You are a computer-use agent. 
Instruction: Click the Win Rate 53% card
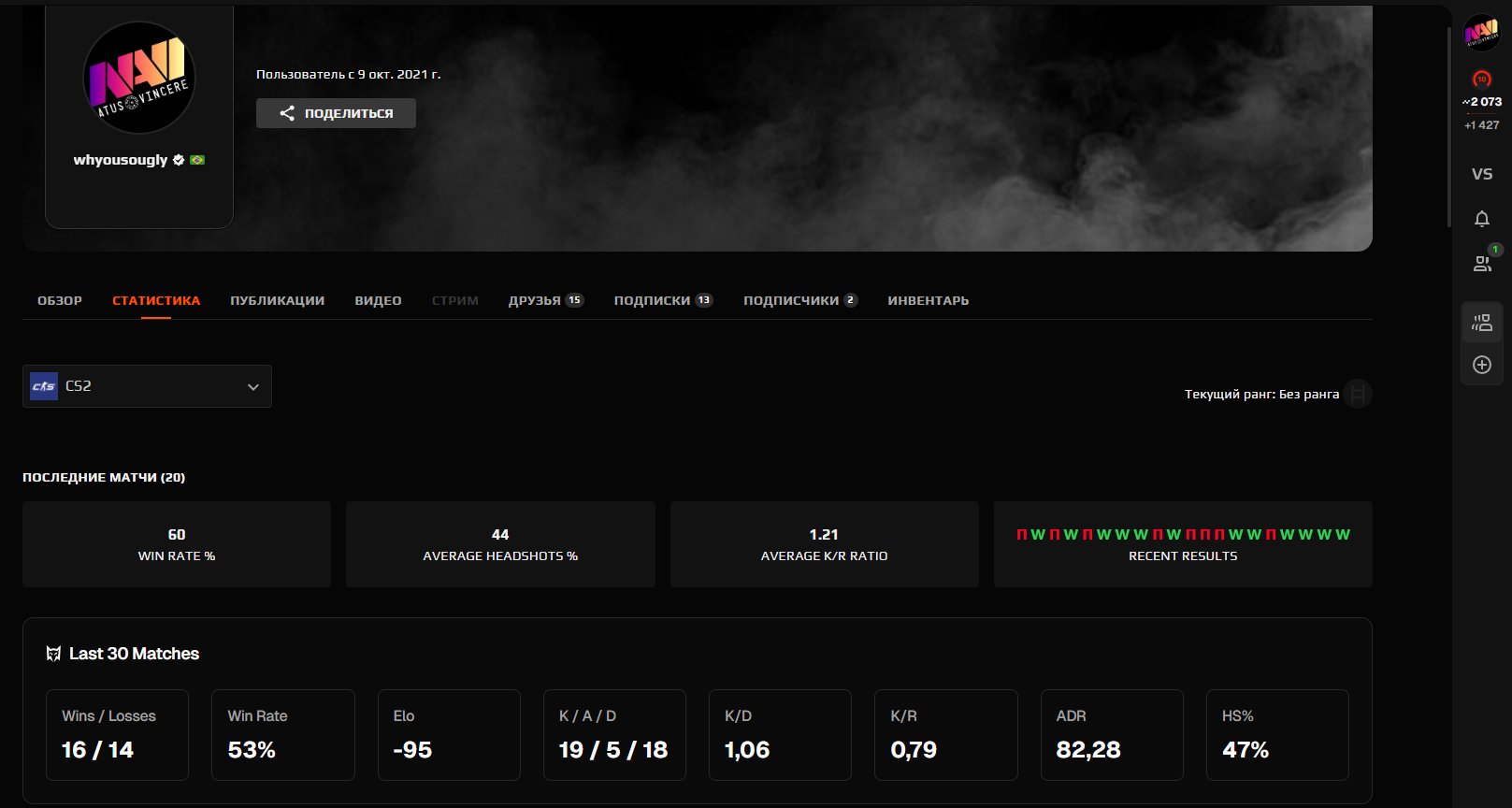[x=283, y=735]
